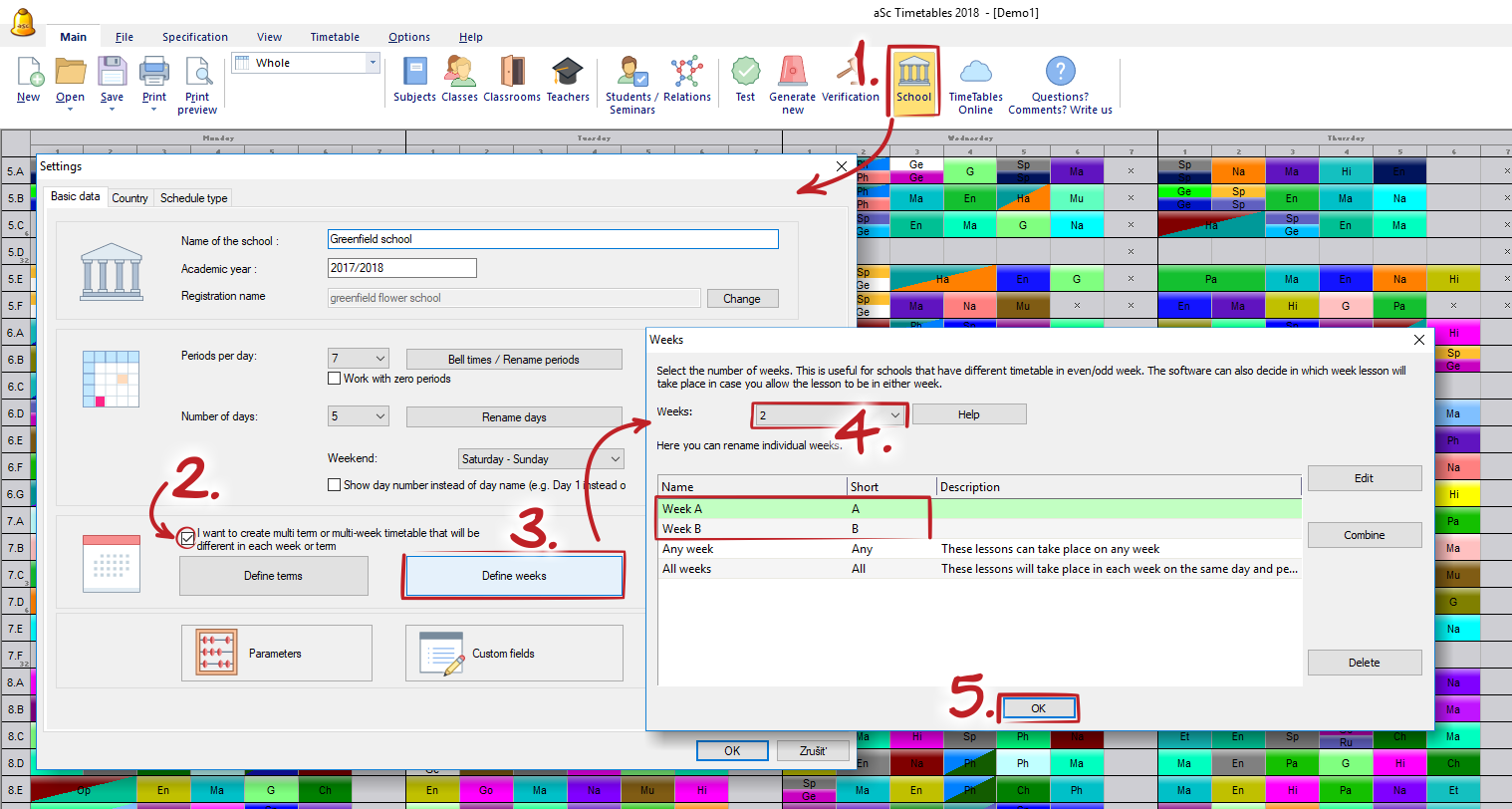The height and width of the screenshot is (809, 1512).
Task: Click the Teachers graduation cap icon
Action: point(568,74)
